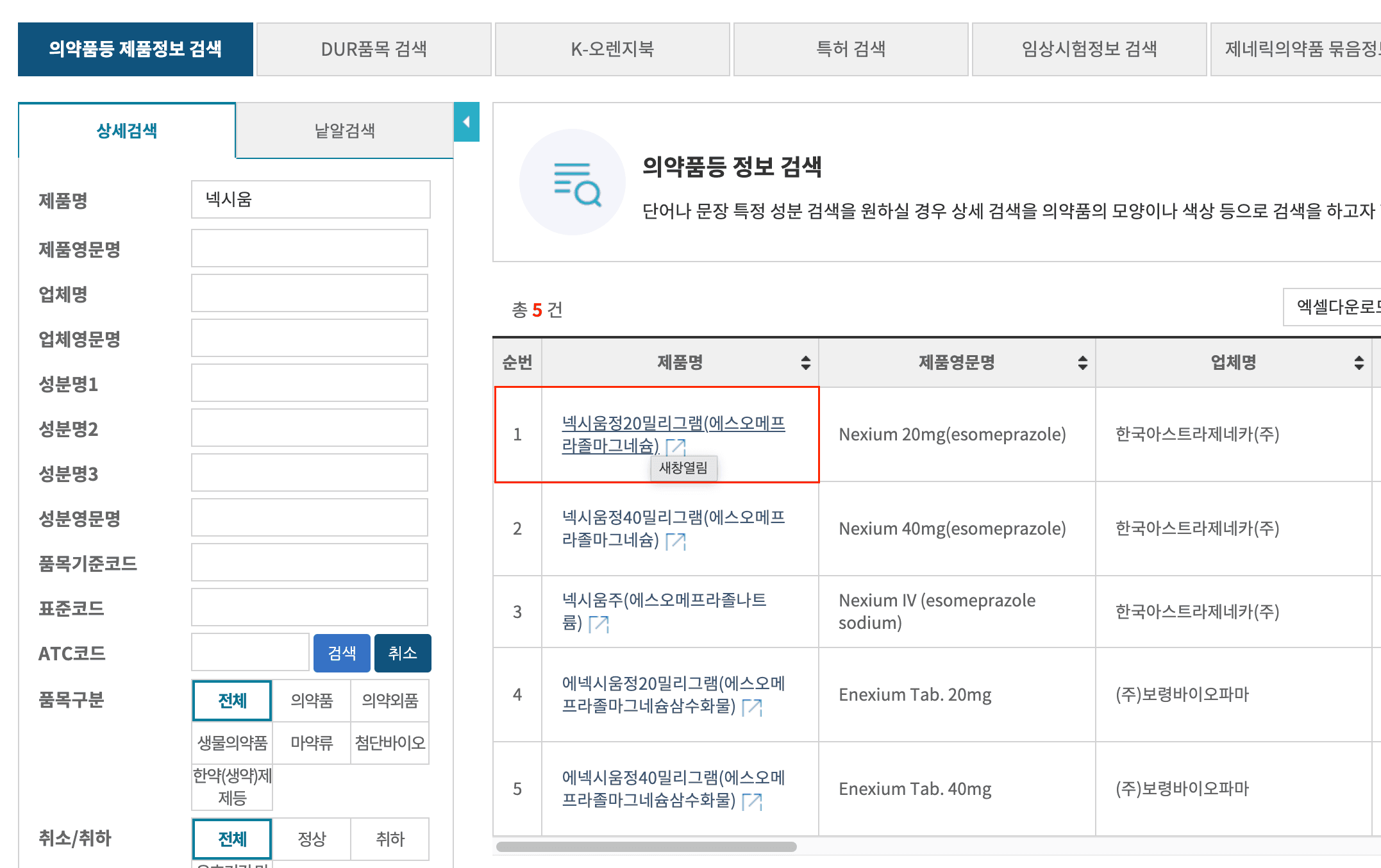Focus 업체명 input field
Viewport: 1381px width, 868px height.
[x=310, y=293]
